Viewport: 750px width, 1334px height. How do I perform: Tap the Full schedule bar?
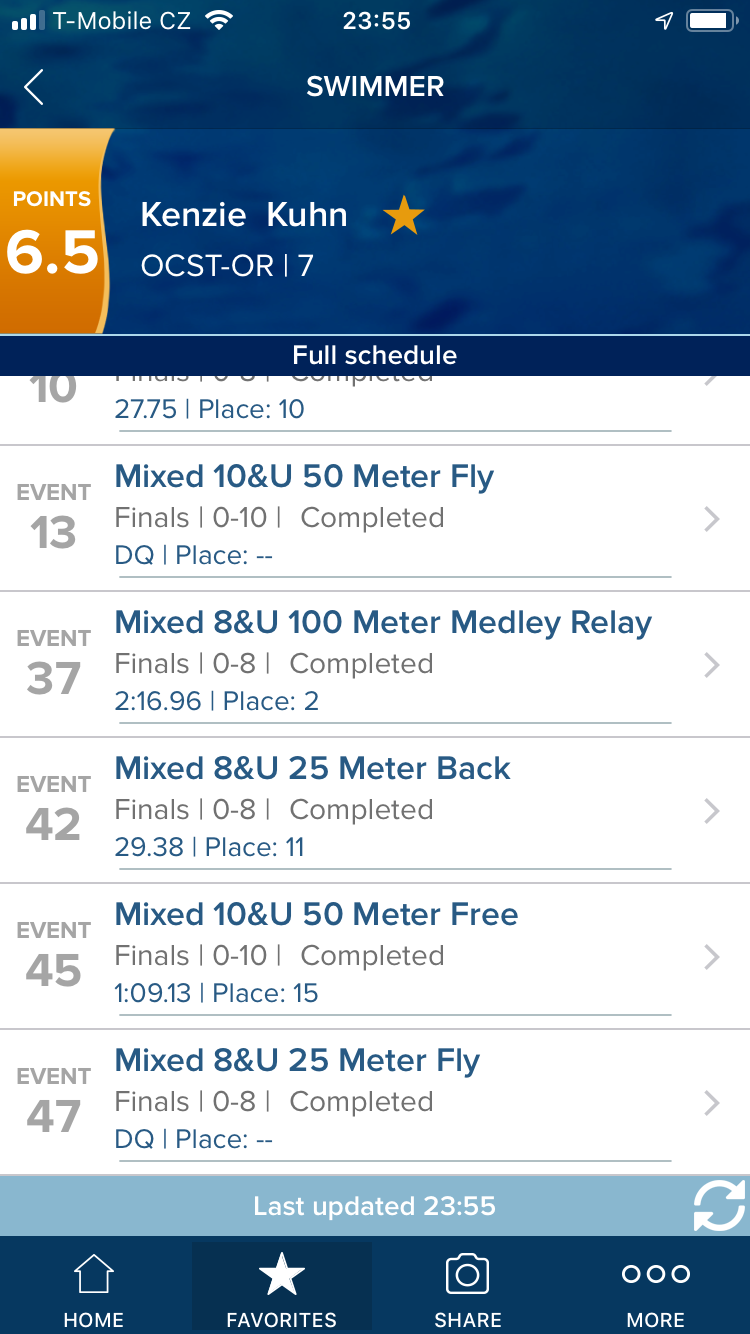click(375, 355)
